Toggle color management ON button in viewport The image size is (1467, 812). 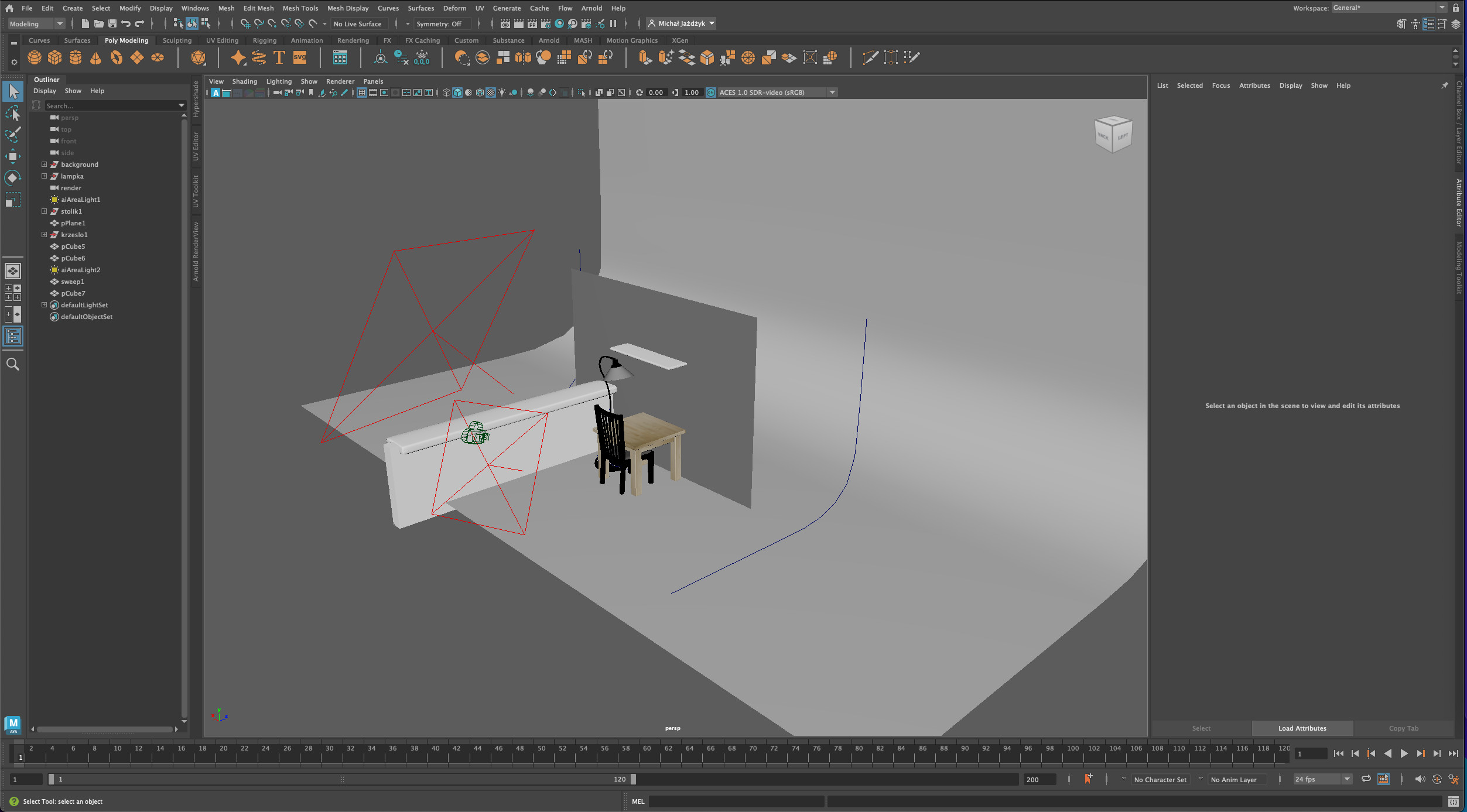pos(710,92)
